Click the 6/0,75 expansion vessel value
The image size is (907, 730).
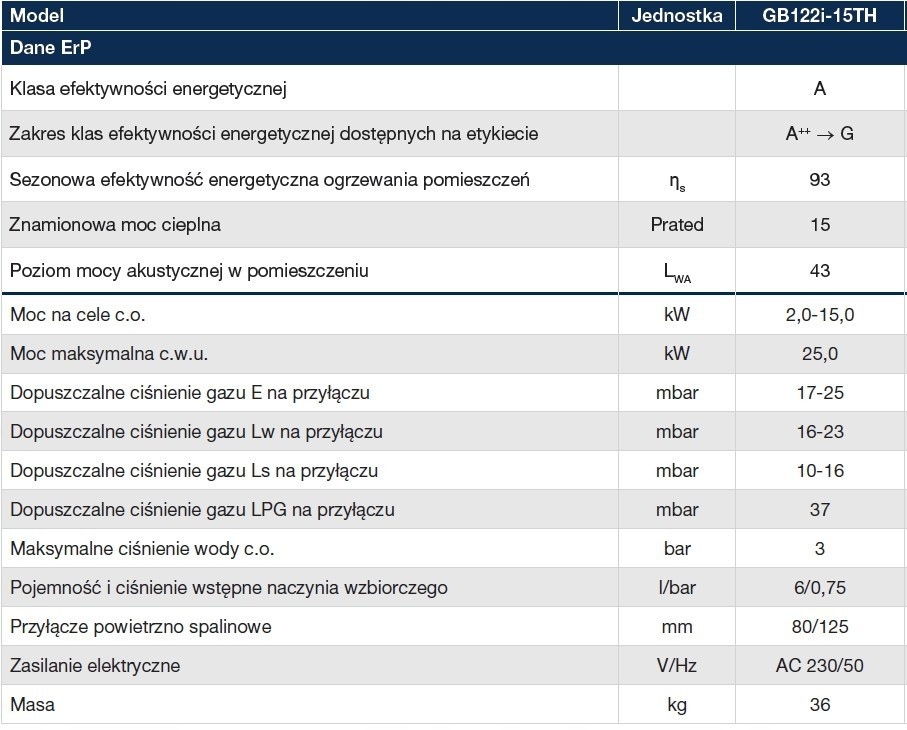click(820, 588)
